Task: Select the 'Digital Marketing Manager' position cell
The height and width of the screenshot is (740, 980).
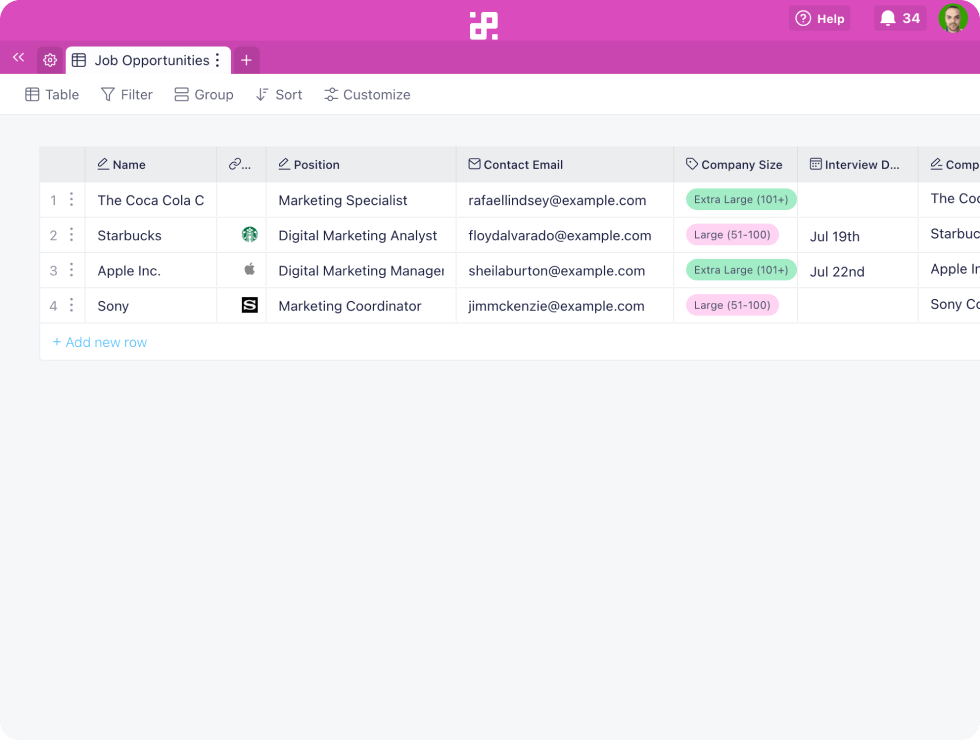Action: click(x=361, y=271)
